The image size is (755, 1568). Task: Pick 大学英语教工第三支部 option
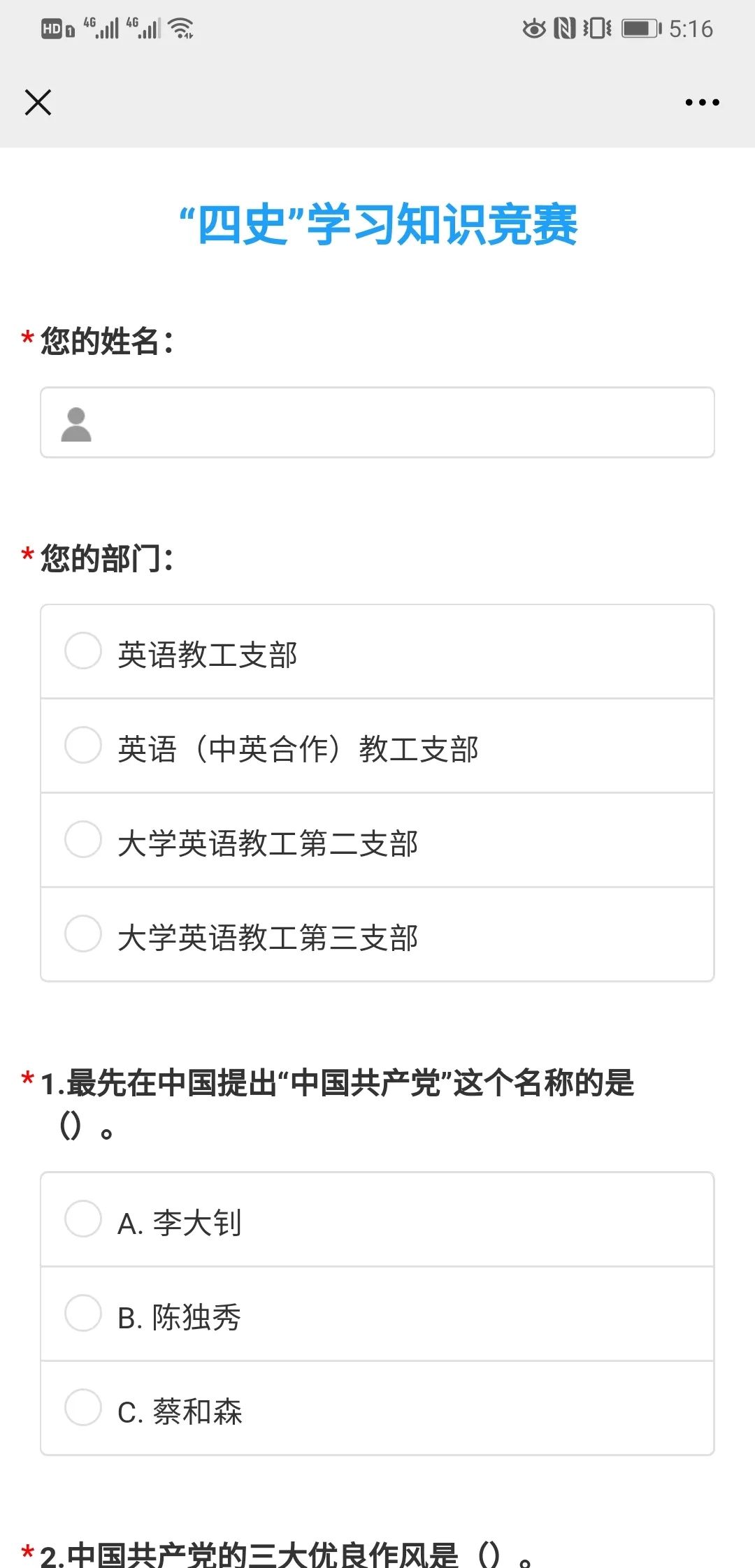83,934
